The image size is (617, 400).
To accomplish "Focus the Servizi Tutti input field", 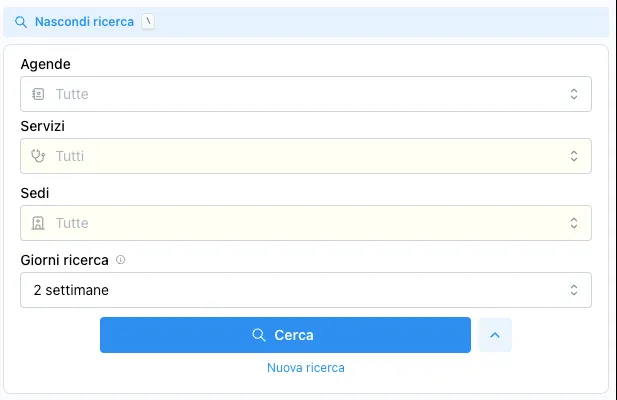I will 300,156.
